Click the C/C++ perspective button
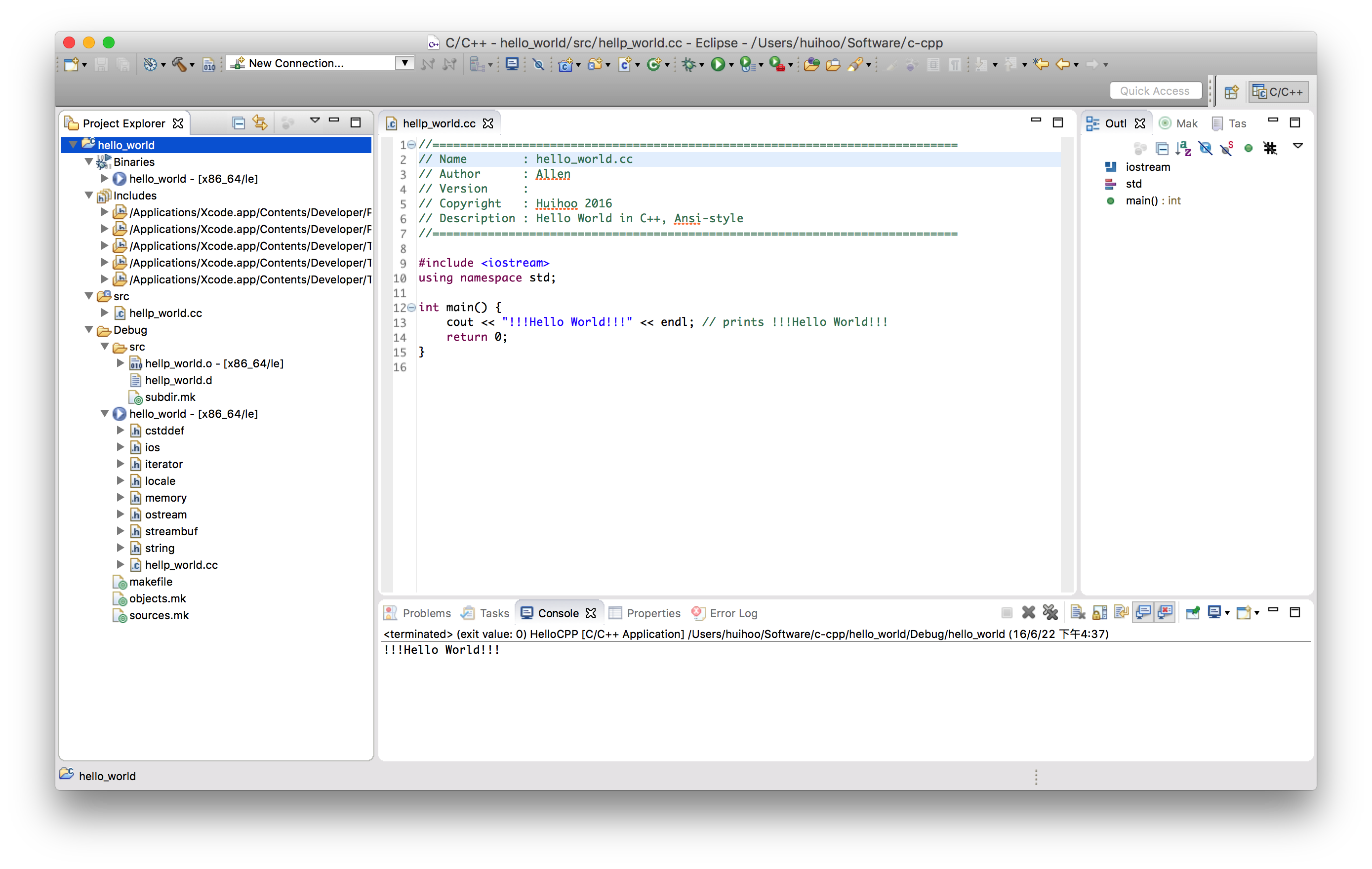The width and height of the screenshot is (1372, 869). point(1278,92)
